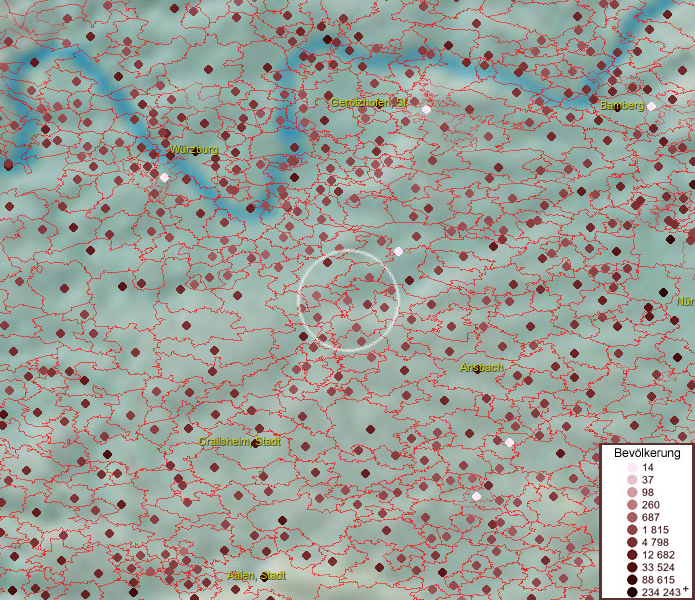The width and height of the screenshot is (695, 600).
Task: Click the plus sign after 234 243
Action: click(x=686, y=590)
